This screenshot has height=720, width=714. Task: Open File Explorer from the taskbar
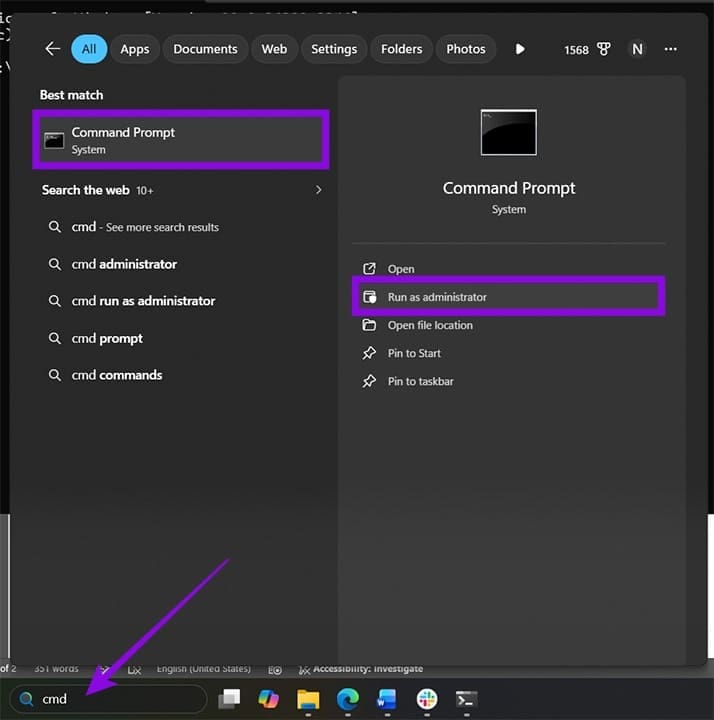tap(308, 699)
